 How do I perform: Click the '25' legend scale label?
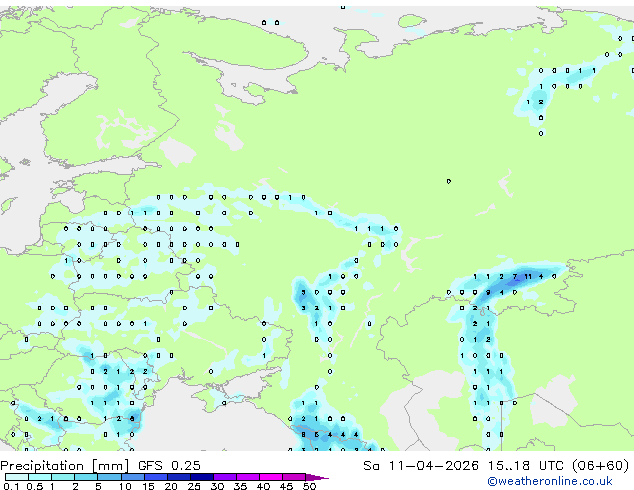[x=194, y=486]
